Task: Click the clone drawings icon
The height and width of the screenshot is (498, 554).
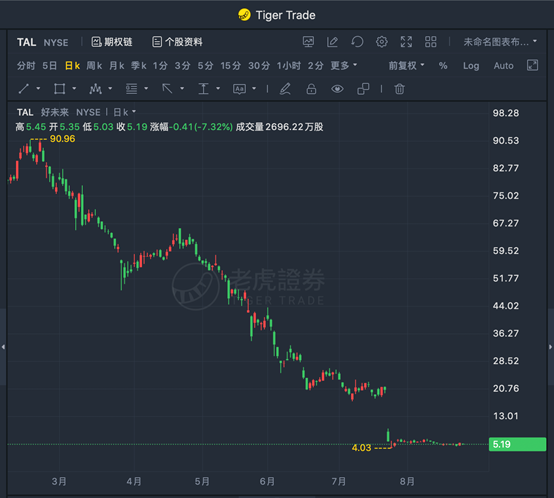Action: point(363,89)
